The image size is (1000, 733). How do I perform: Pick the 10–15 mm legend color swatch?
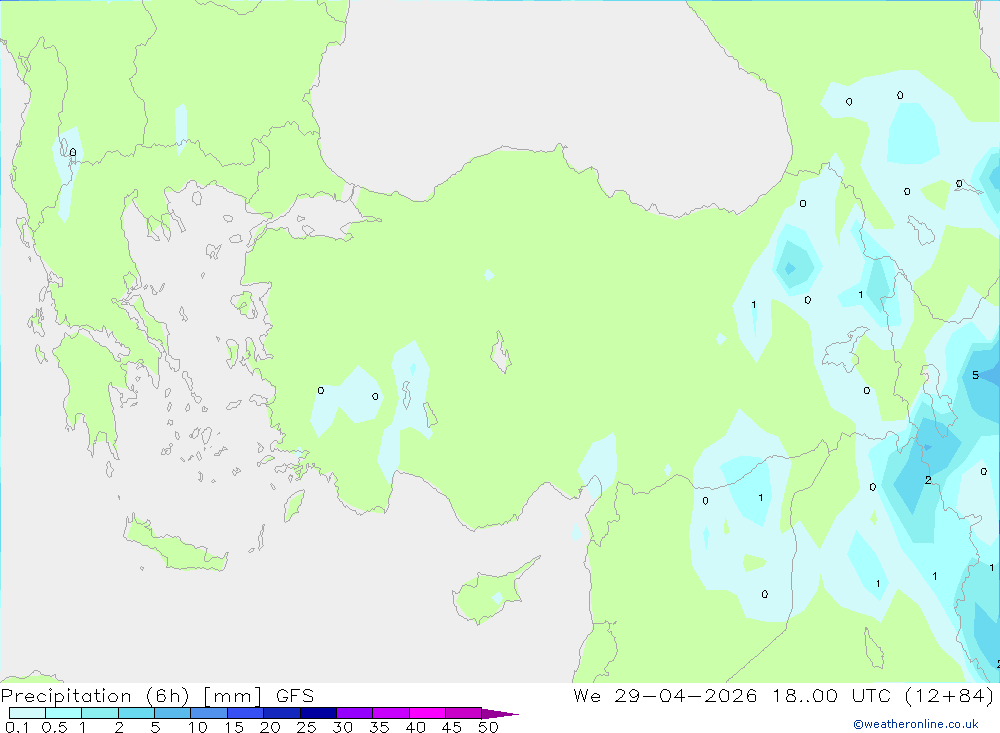tap(209, 713)
